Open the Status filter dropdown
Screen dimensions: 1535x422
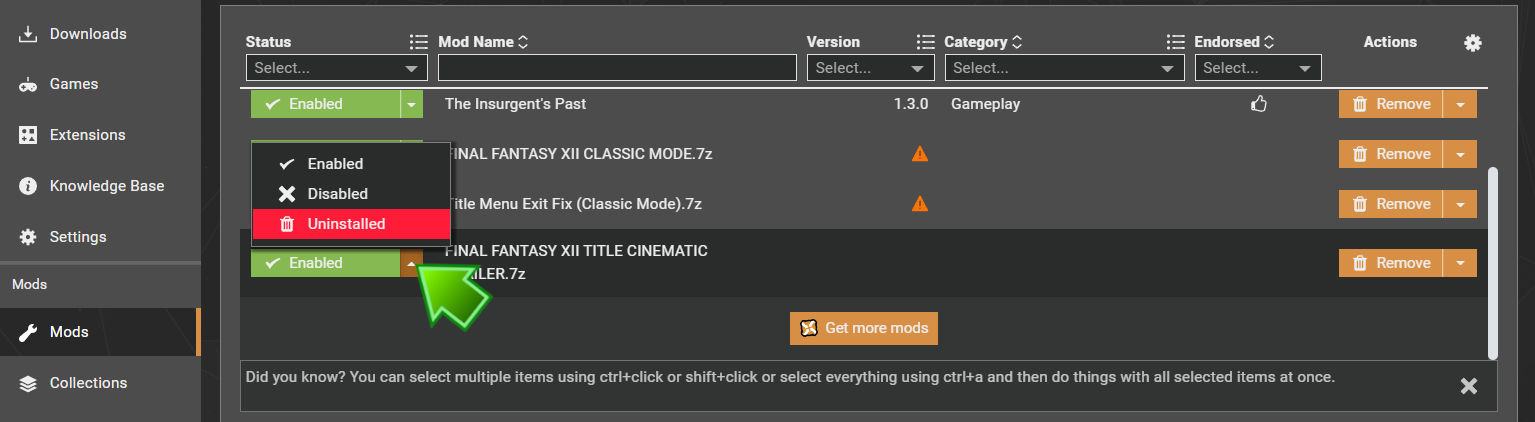337,68
